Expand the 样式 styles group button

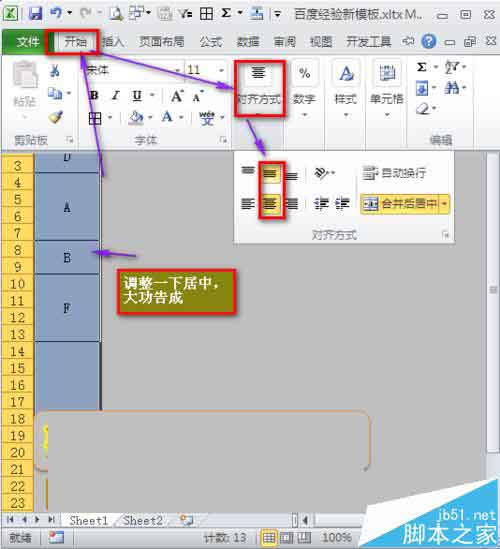346,90
